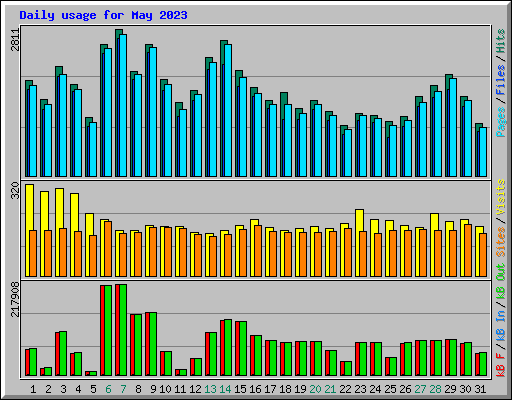Image resolution: width=512 pixels, height=400 pixels.
Task: Click the 'kB F' legend label
Action: pos(501,365)
